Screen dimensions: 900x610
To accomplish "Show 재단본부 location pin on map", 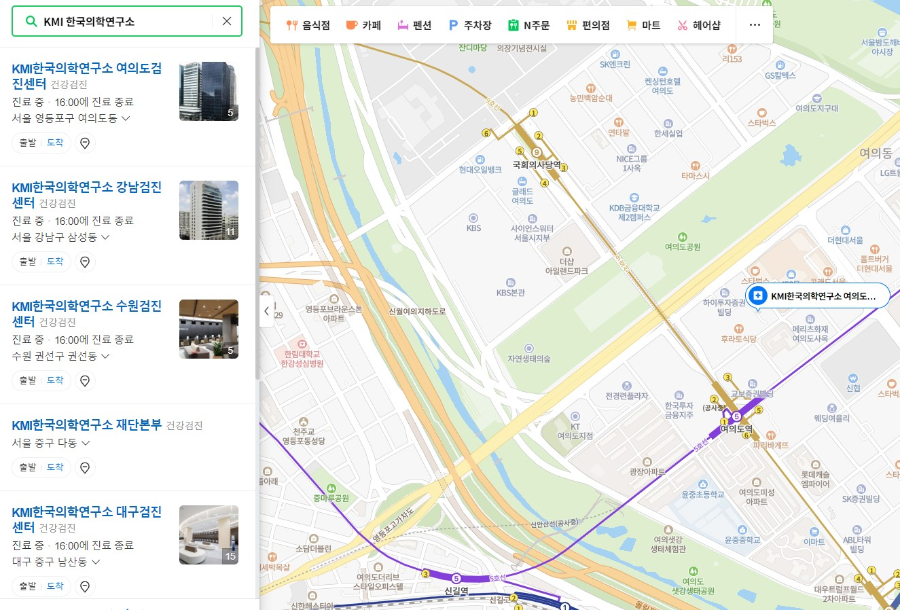I will [x=85, y=468].
